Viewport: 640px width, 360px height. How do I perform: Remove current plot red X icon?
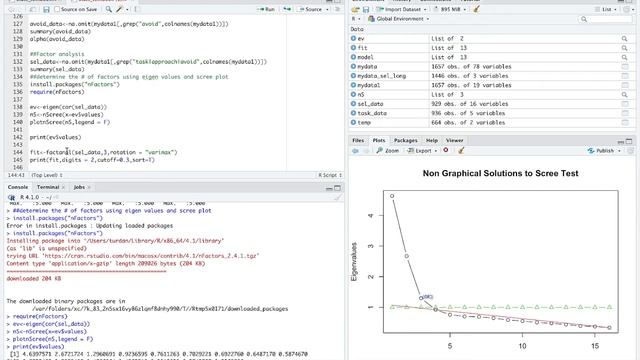(x=446, y=150)
